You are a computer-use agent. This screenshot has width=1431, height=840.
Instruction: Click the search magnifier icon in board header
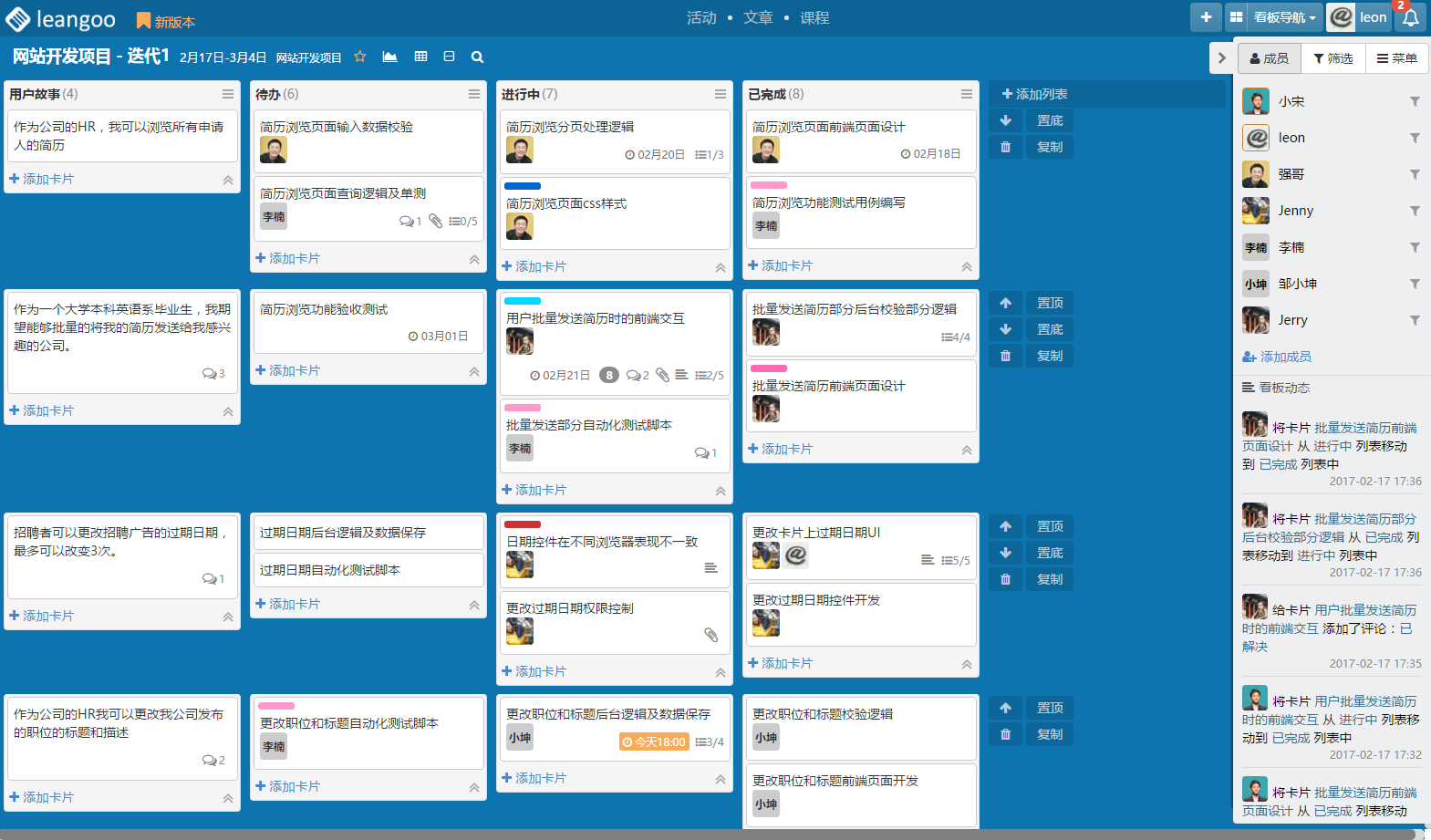tap(477, 57)
